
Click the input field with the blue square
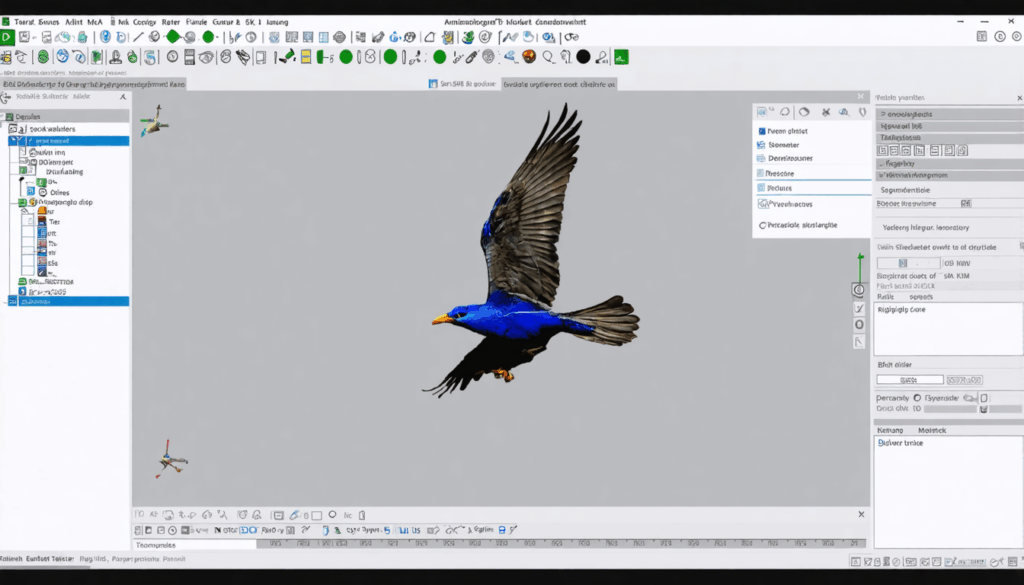point(908,263)
